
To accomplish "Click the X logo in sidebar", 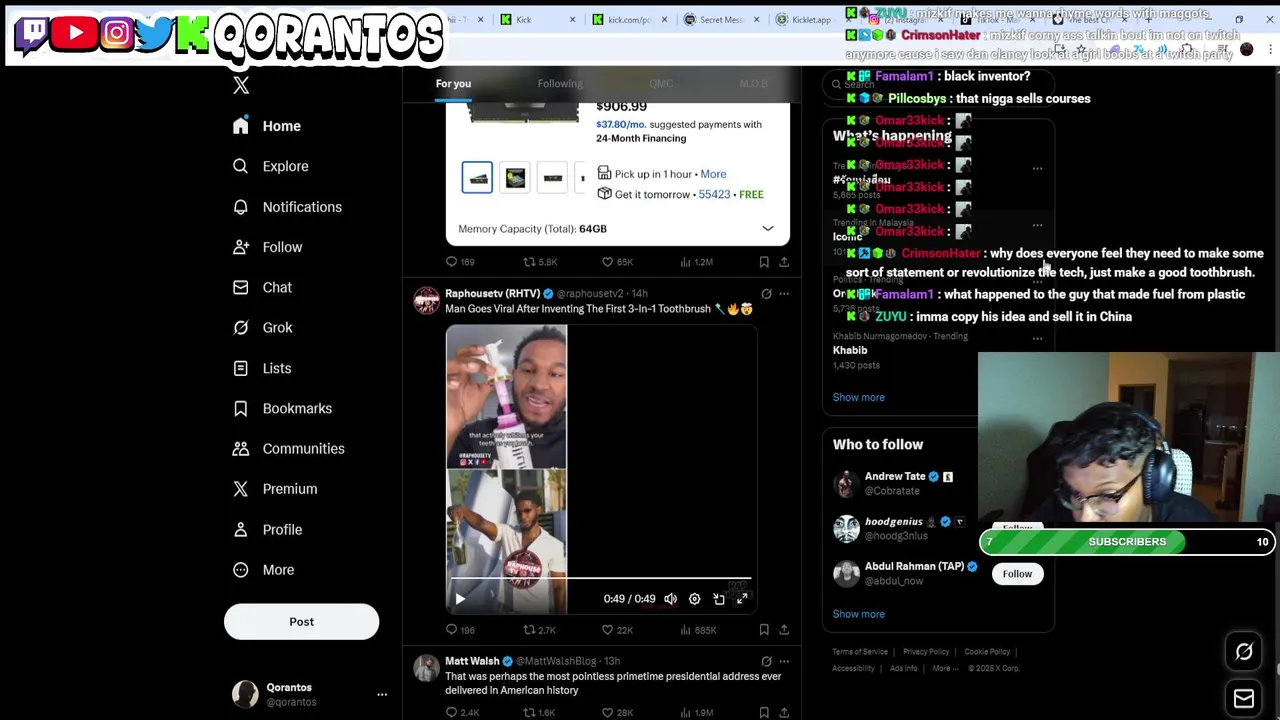I will click(x=241, y=85).
